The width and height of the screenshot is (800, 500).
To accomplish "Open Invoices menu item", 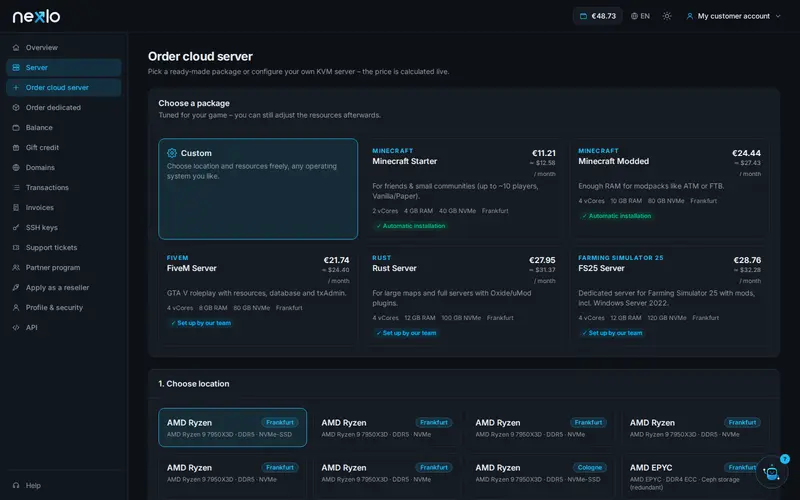I will [x=64, y=208].
